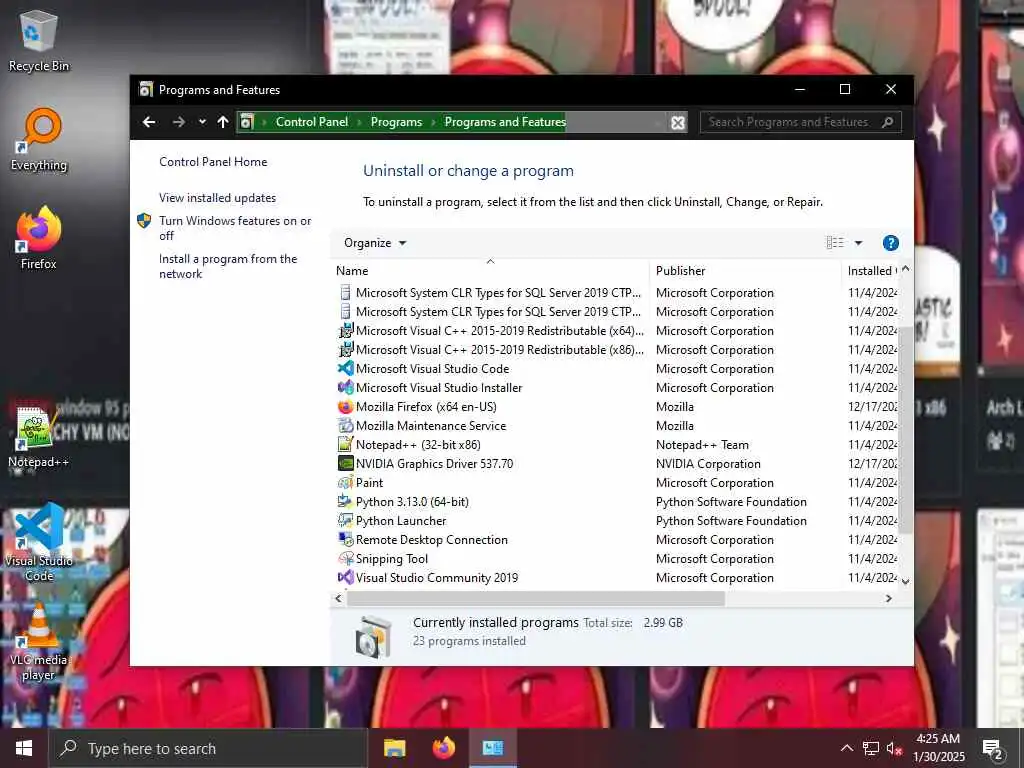
Task: Click the NVIDIA Graphics Driver 537.70 icon
Action: coord(345,464)
